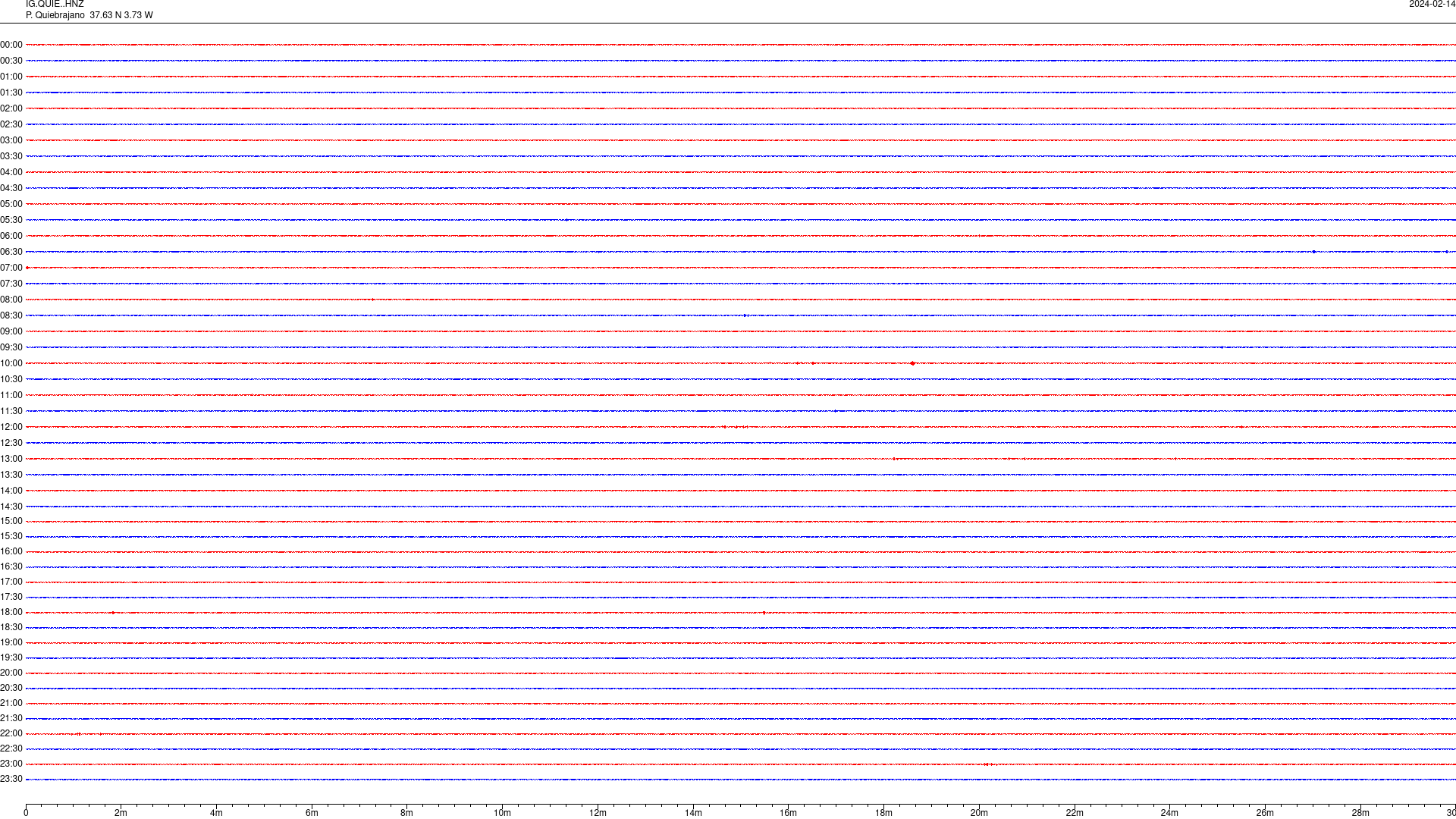Viewport: 1456px width, 819px height.
Task: Select the 16:00 time row label
Action: pos(11,551)
